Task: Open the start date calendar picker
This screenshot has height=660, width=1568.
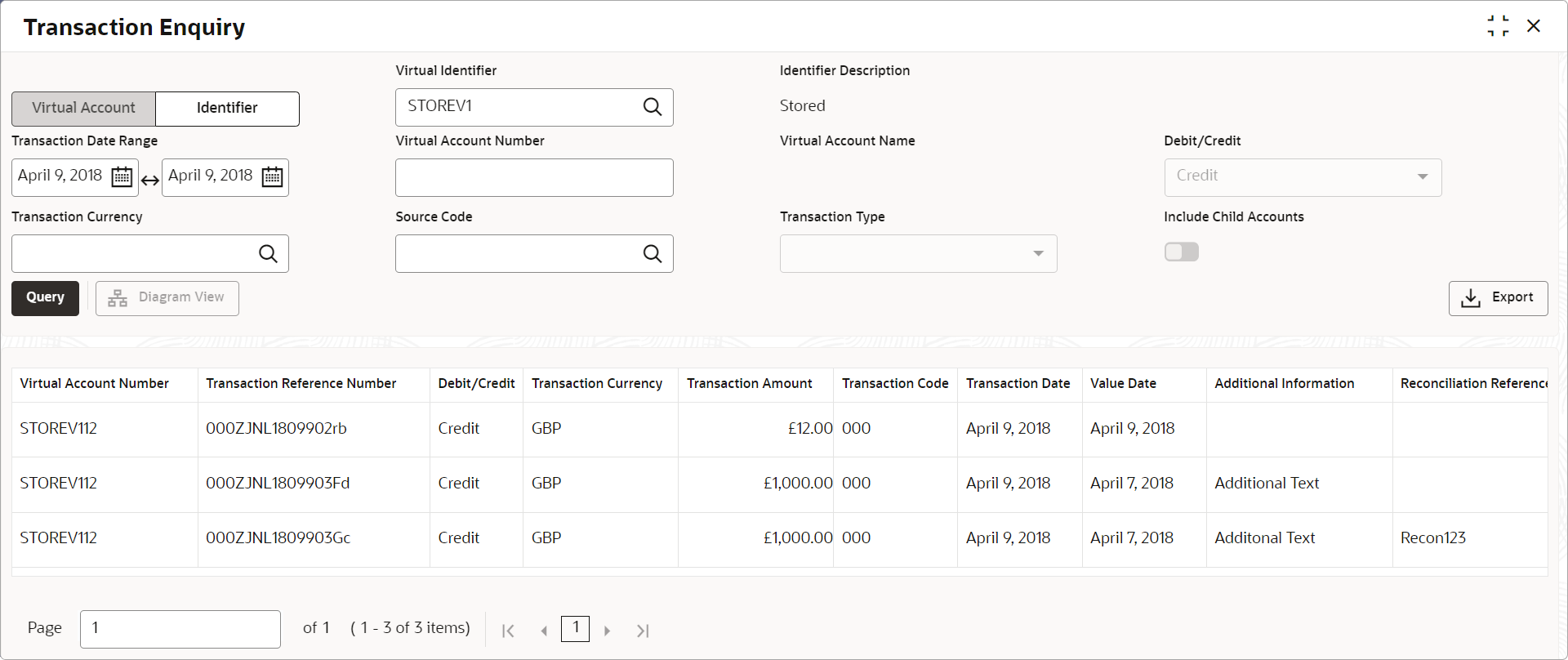Action: tap(122, 176)
